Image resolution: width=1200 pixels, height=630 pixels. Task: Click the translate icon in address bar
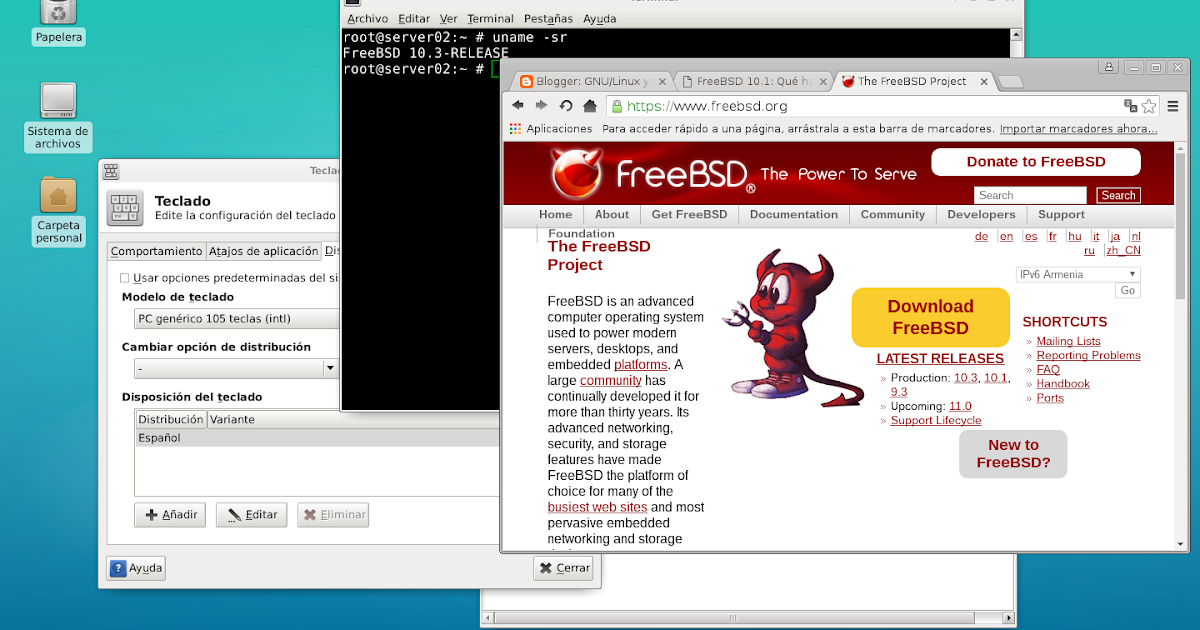[x=1131, y=106]
